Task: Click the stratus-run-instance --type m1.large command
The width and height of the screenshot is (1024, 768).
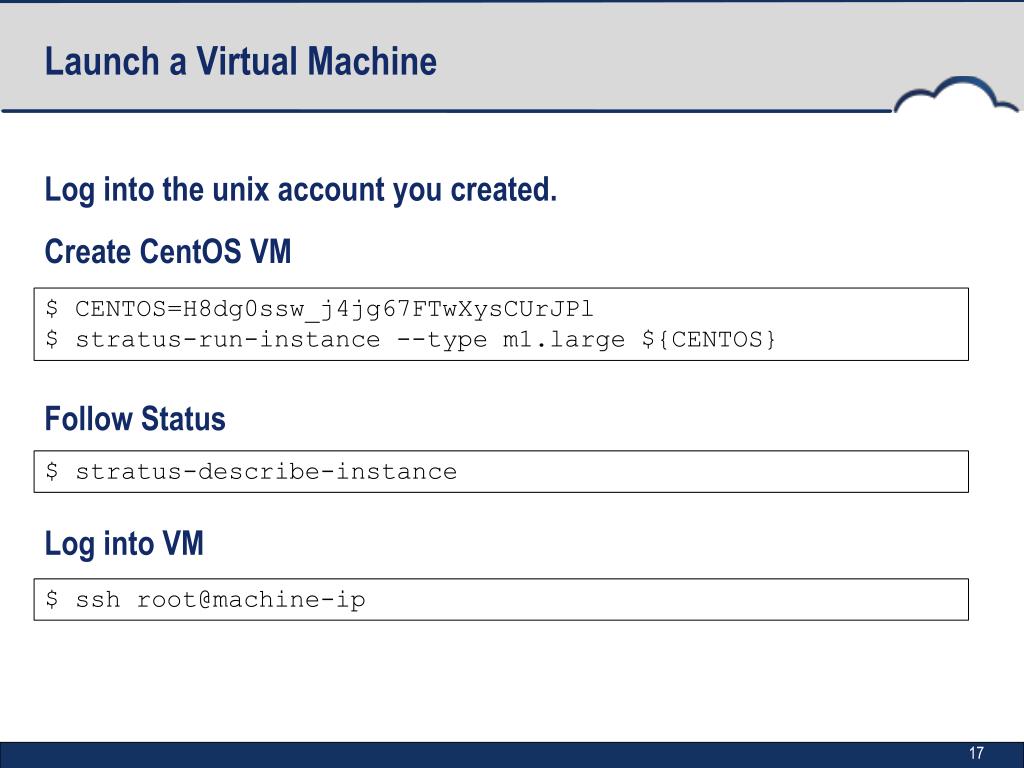Action: point(411,340)
